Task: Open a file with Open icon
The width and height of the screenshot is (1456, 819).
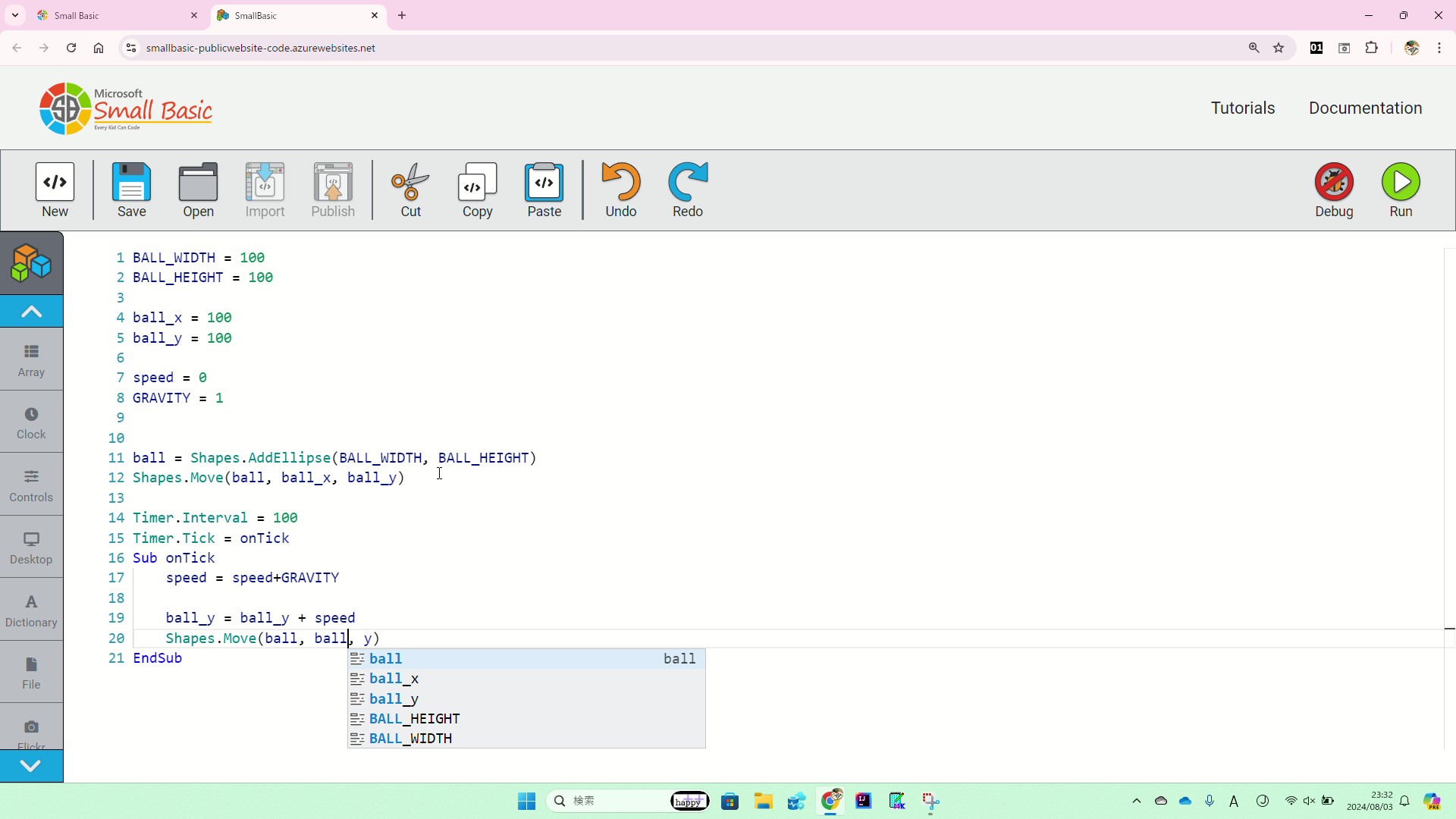Action: (198, 190)
